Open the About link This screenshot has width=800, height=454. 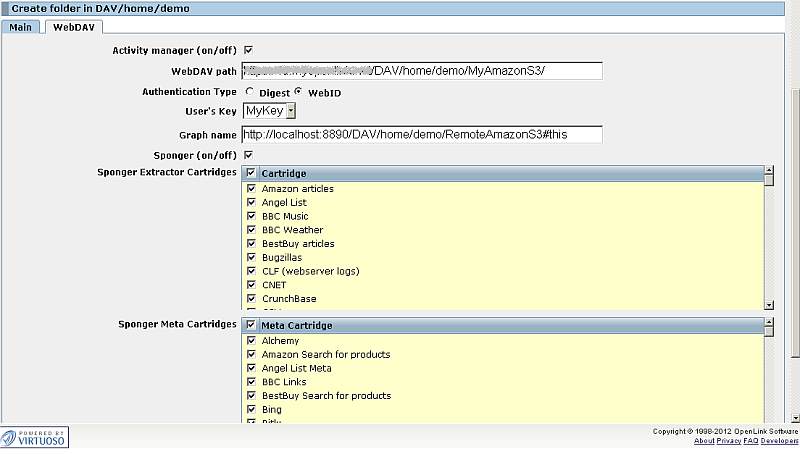click(x=704, y=441)
